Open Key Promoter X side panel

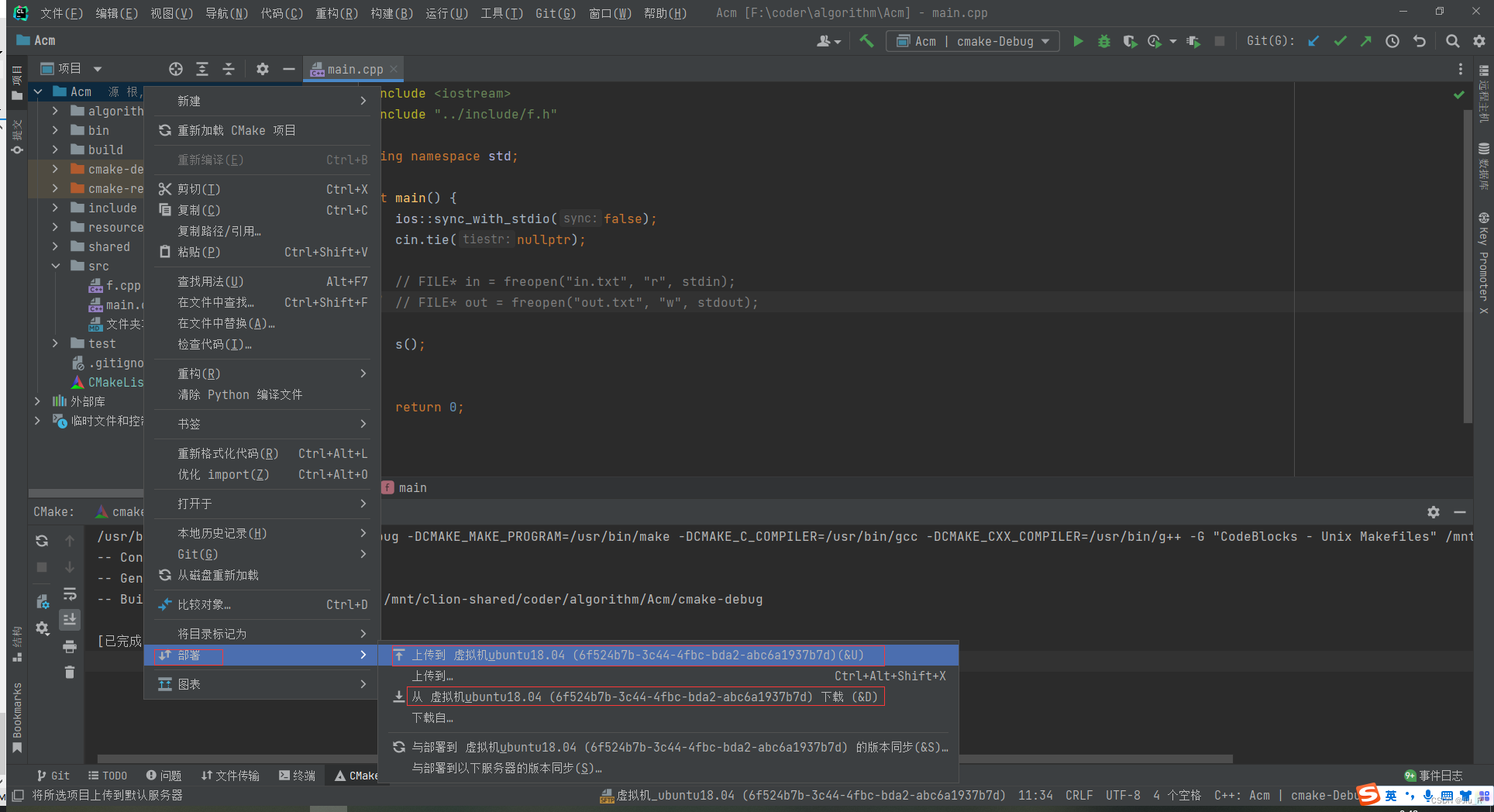pos(1483,263)
